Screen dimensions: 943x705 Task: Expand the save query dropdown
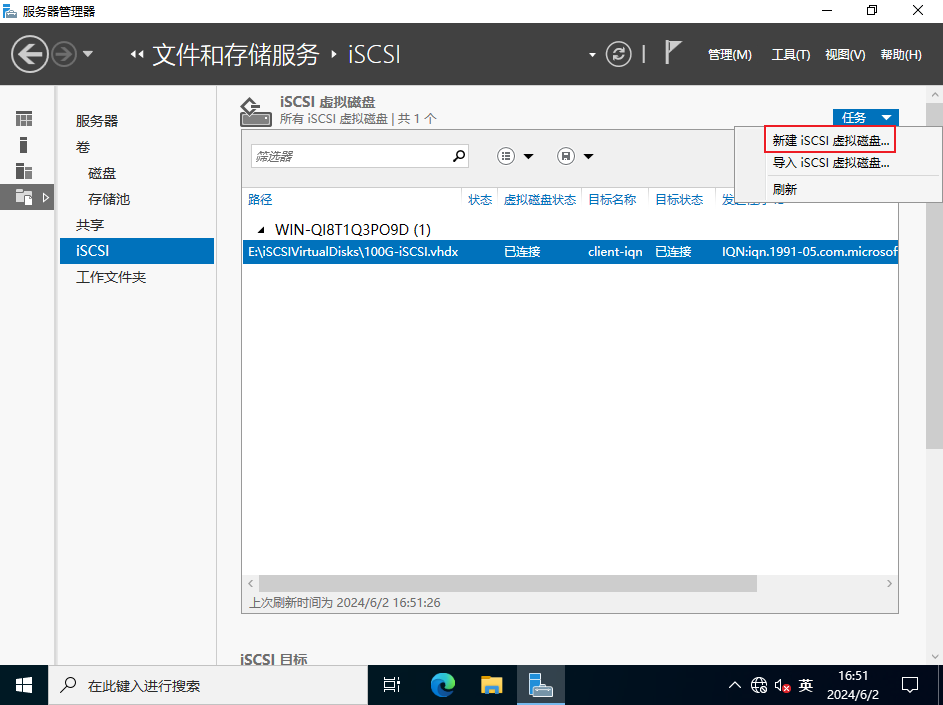tap(575, 156)
